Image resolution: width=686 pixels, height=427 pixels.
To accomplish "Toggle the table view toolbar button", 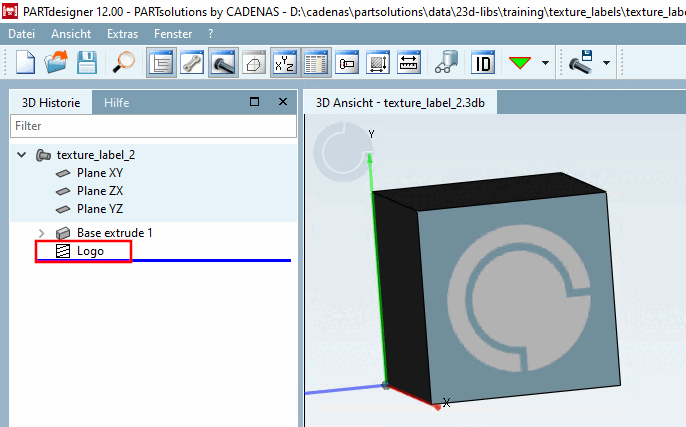I will click(x=316, y=63).
